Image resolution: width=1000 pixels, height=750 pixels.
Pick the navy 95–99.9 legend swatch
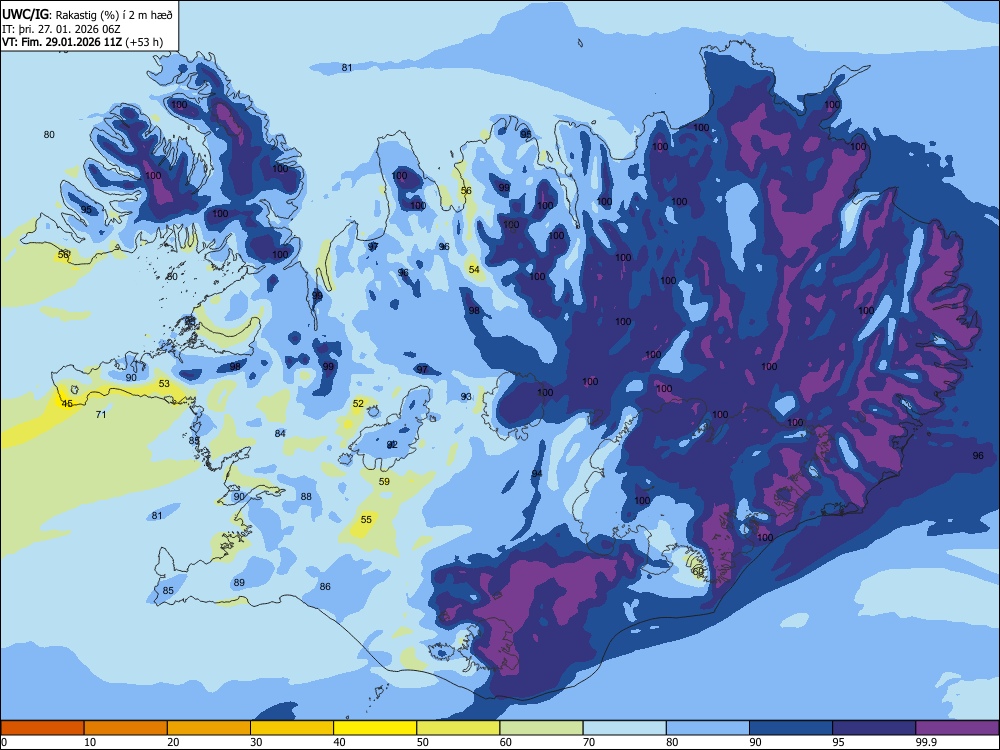874,728
